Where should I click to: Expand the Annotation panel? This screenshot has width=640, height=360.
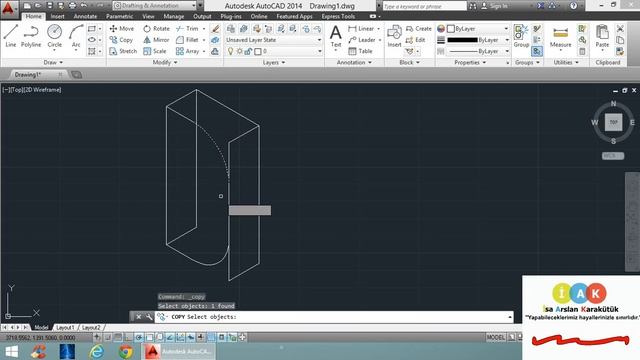click(354, 62)
